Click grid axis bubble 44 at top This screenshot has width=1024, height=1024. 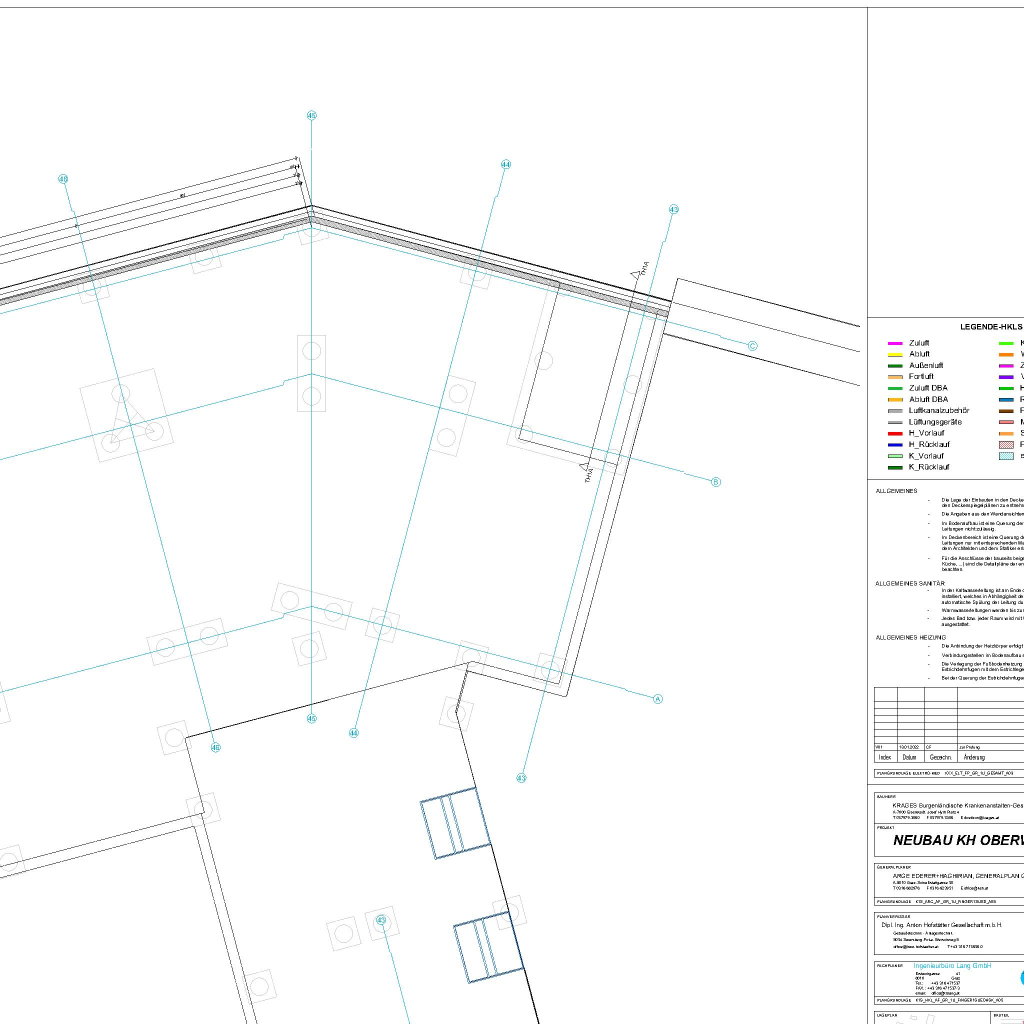coord(506,164)
